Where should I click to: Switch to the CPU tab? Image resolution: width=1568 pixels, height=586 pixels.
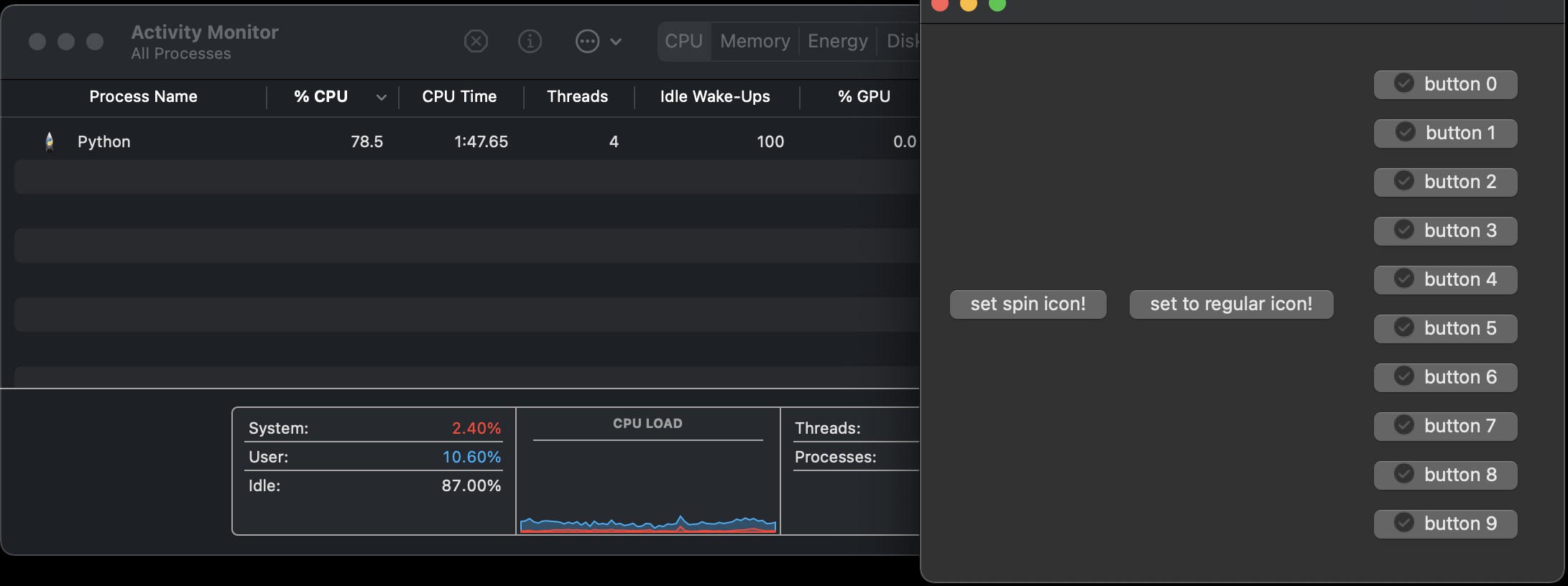pyautogui.click(x=683, y=41)
